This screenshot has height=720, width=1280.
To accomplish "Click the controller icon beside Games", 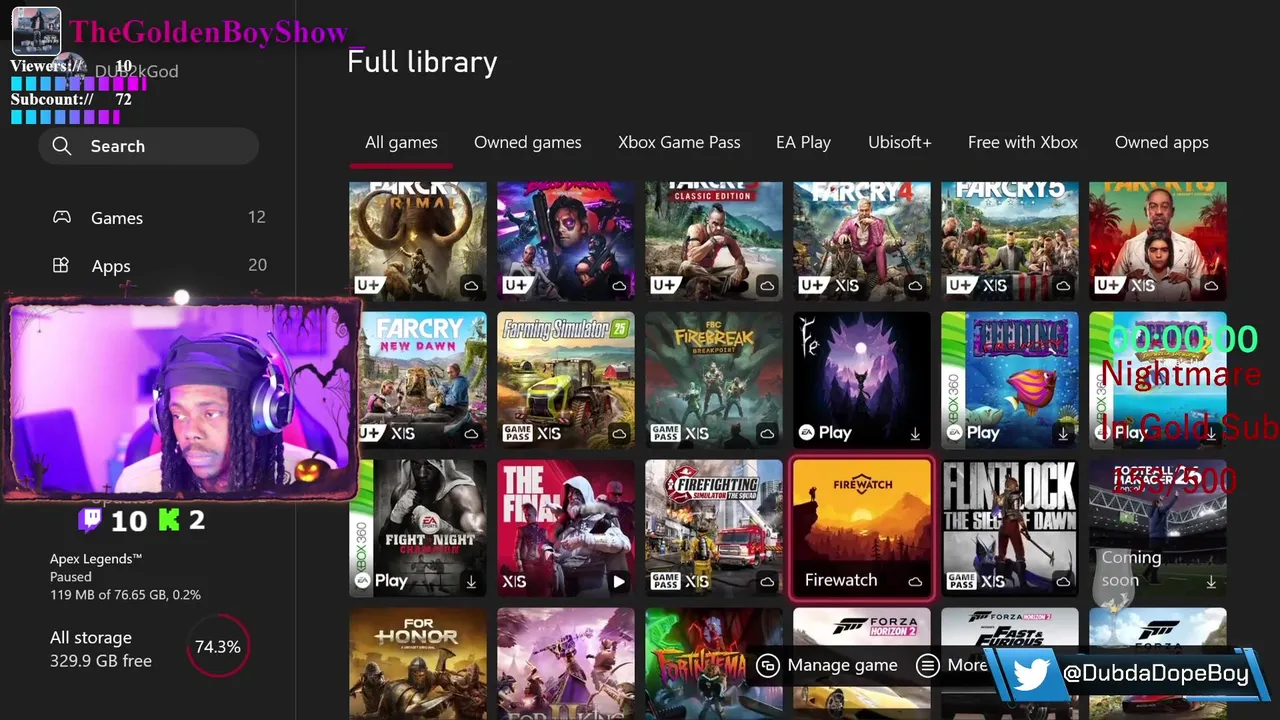I will [x=61, y=217].
